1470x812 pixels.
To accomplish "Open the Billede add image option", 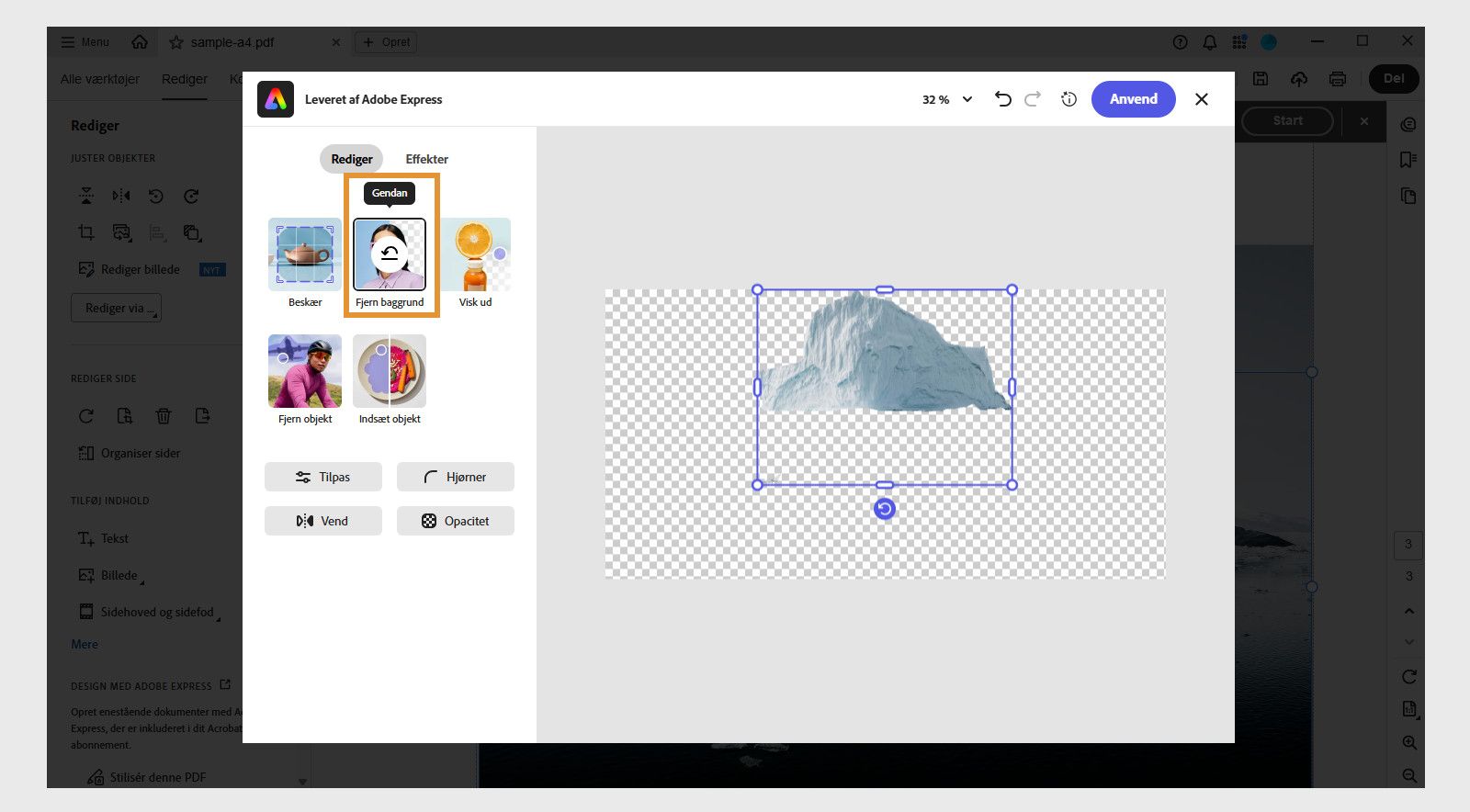I will coord(109,575).
